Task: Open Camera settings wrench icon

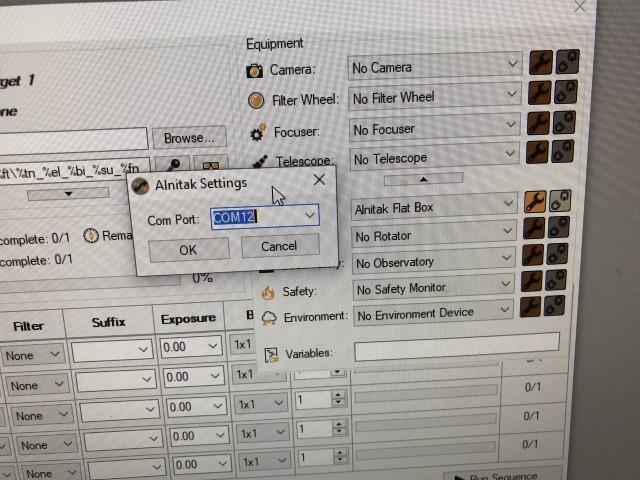Action: [x=541, y=62]
